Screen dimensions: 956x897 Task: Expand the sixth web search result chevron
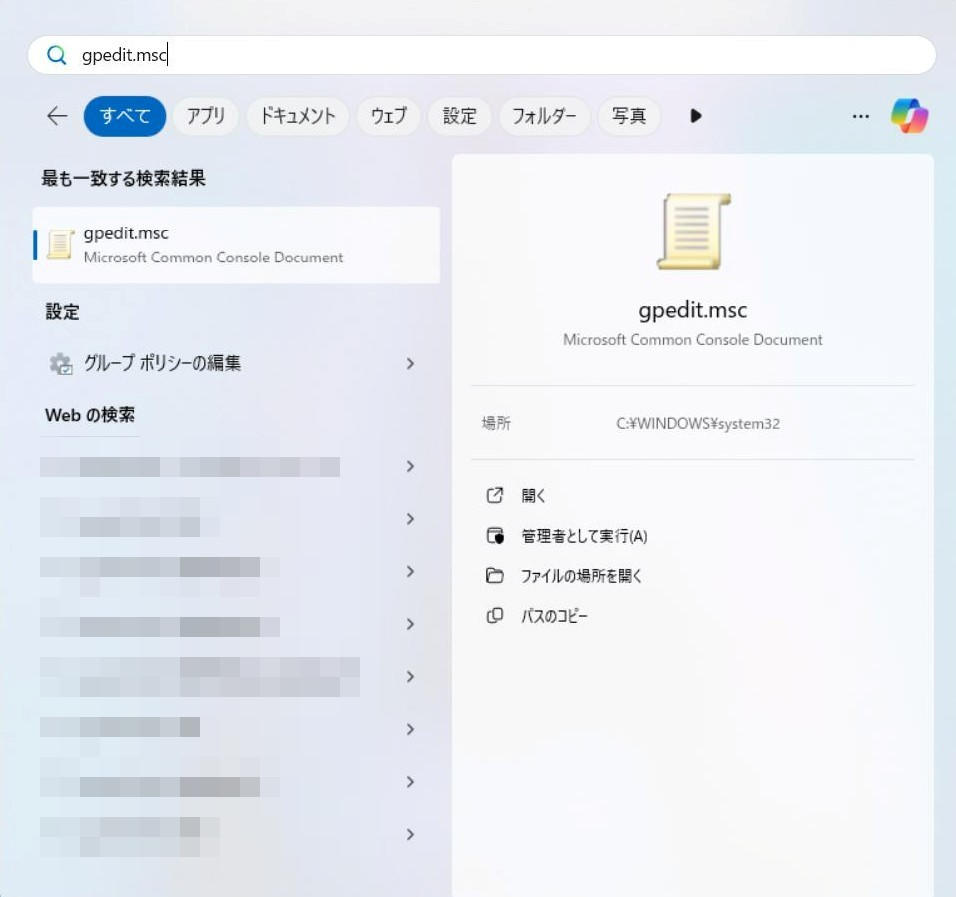[410, 729]
